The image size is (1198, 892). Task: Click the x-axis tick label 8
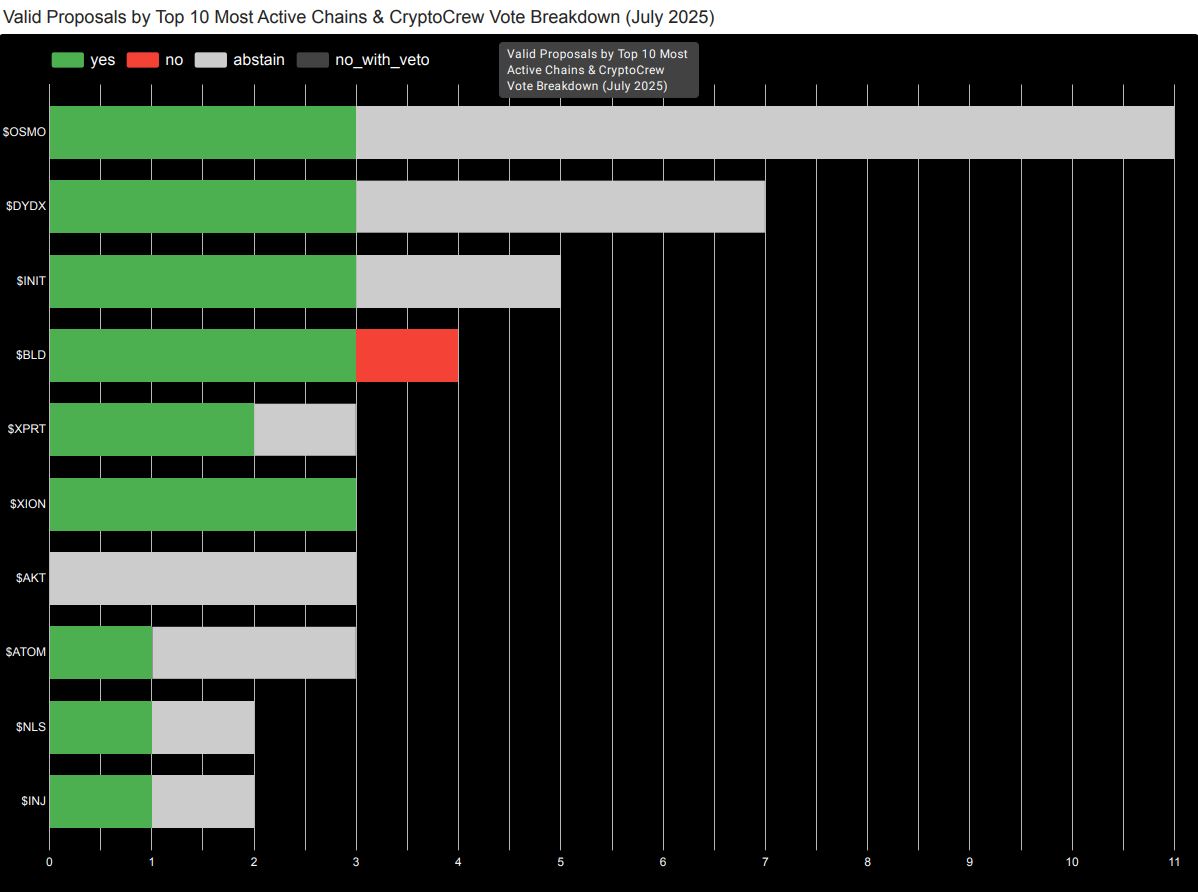(867, 862)
